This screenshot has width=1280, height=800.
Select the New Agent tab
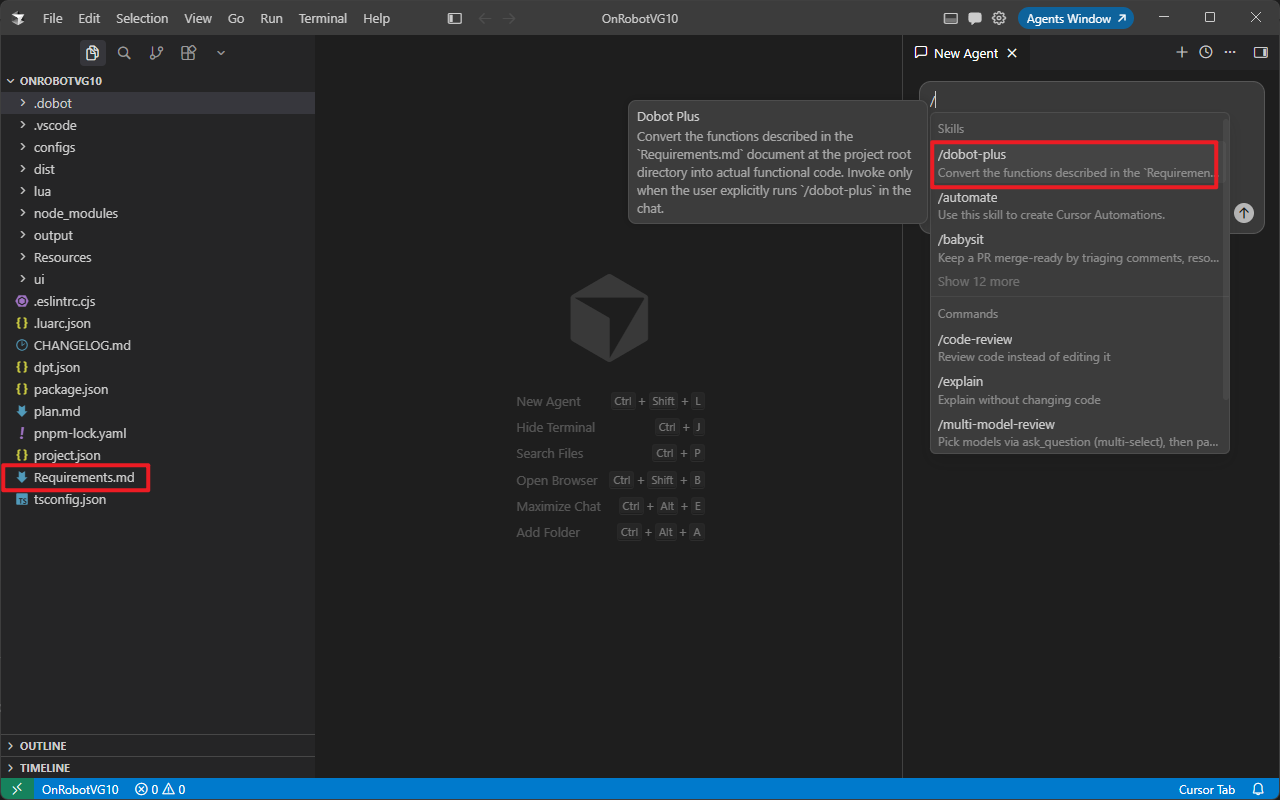click(x=966, y=53)
